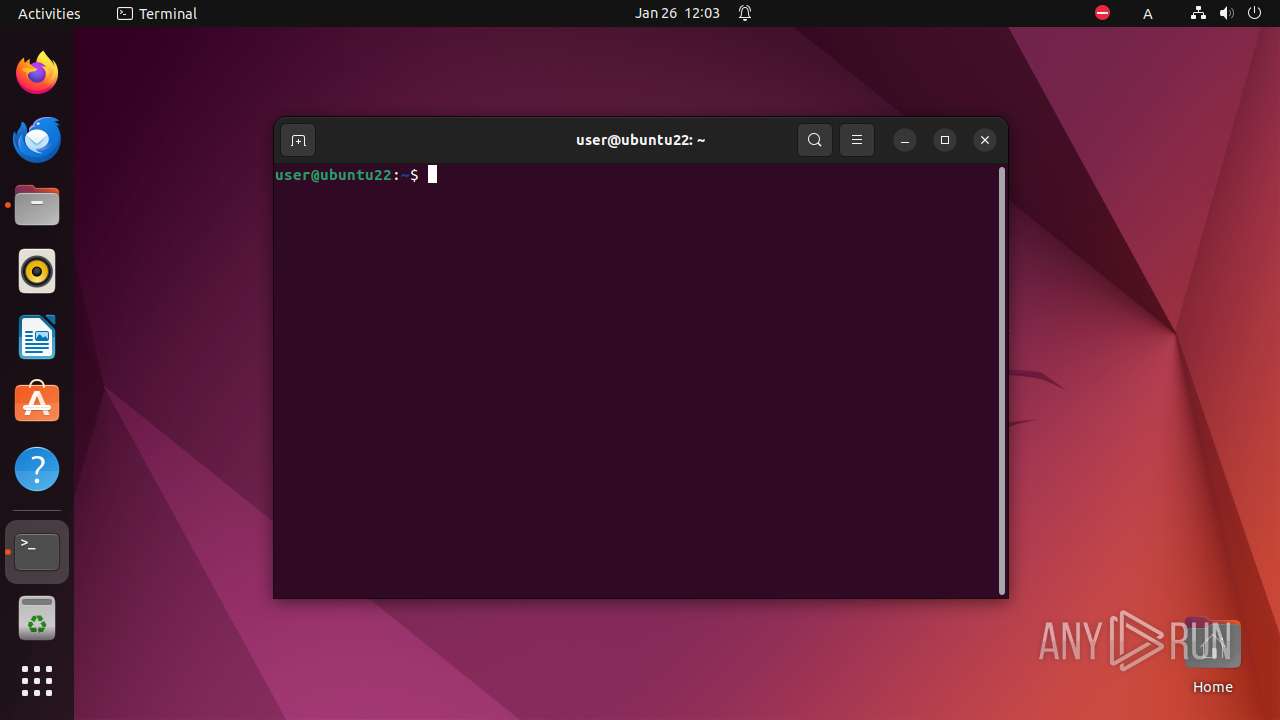Image resolution: width=1280 pixels, height=720 pixels.
Task: Open Thunderbird Mail from the dock
Action: (x=37, y=139)
